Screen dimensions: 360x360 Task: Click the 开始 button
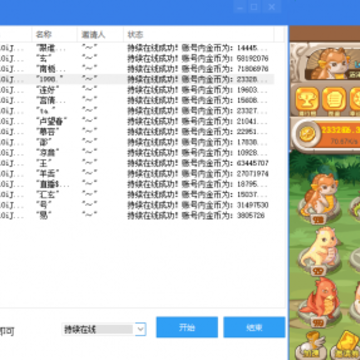[x=187, y=327]
